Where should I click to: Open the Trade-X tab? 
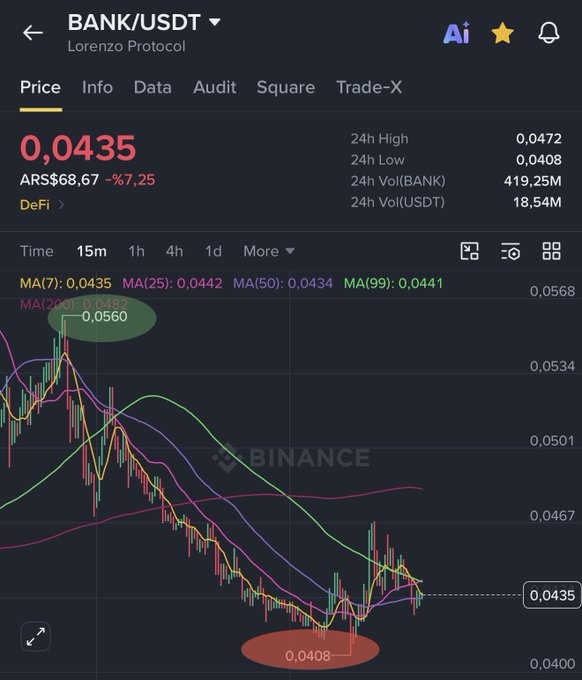(369, 87)
